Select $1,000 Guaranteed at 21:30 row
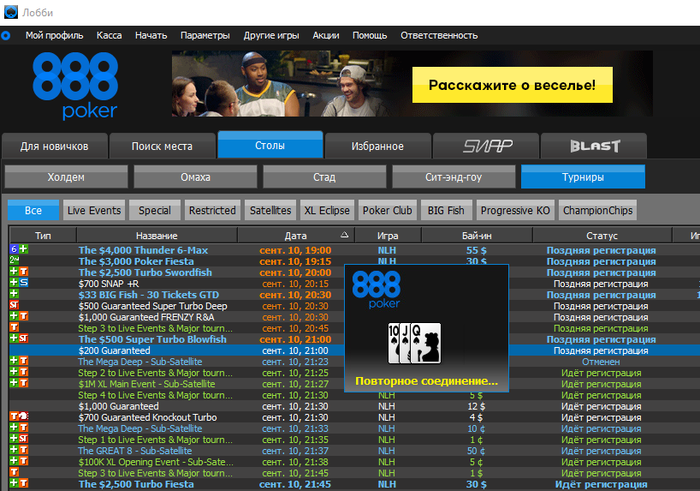700x491 pixels. point(354,406)
